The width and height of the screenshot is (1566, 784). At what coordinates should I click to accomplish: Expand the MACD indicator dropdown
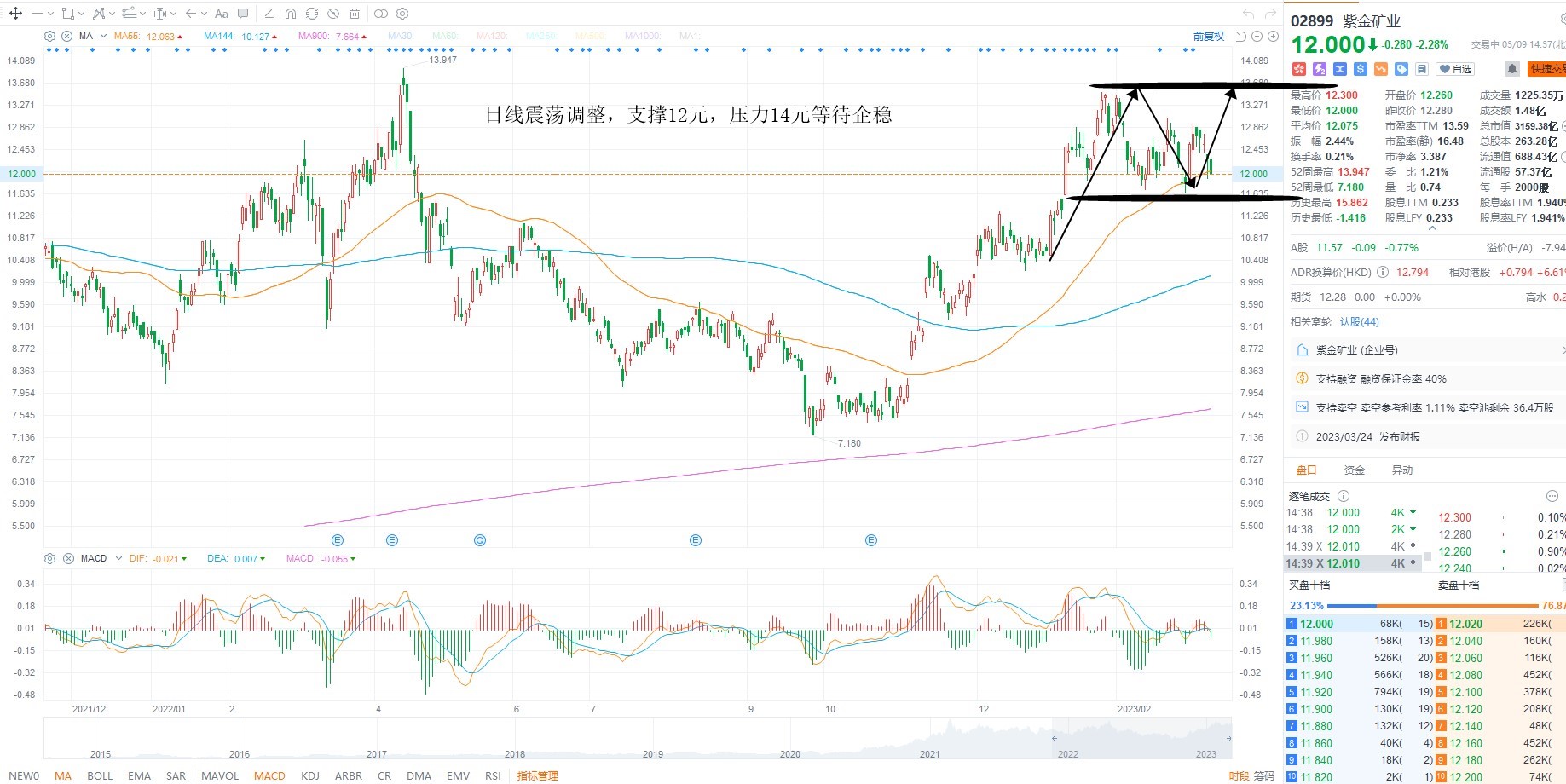(118, 558)
